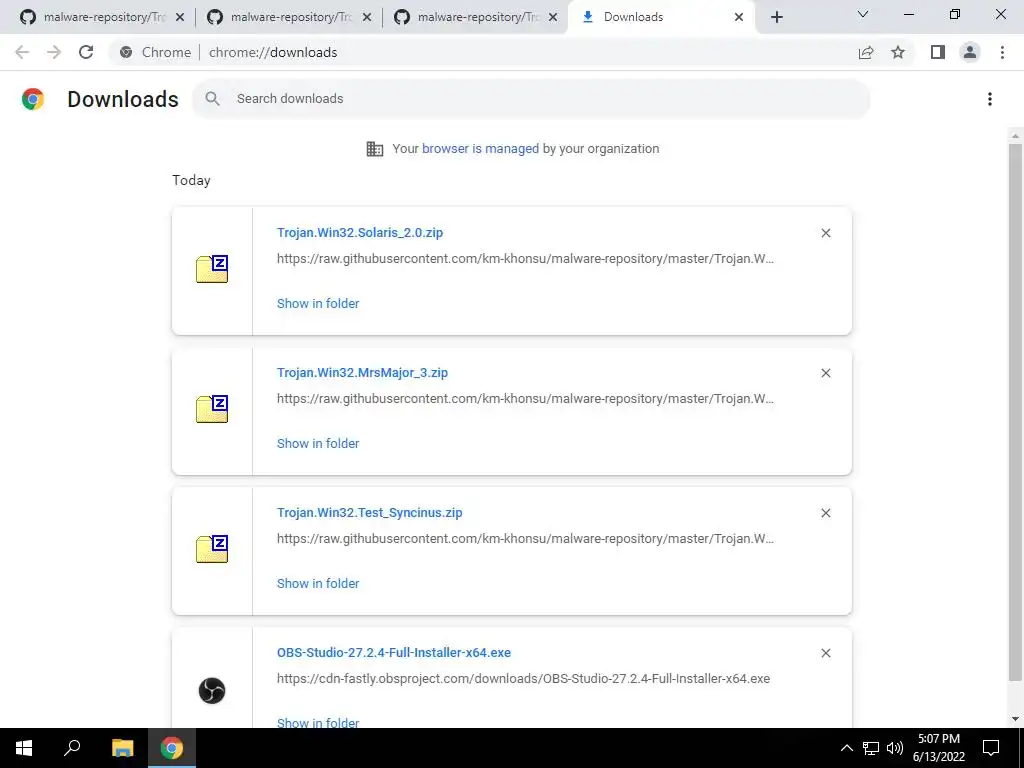
Task: Click the obsproject.com source URL
Action: (523, 679)
